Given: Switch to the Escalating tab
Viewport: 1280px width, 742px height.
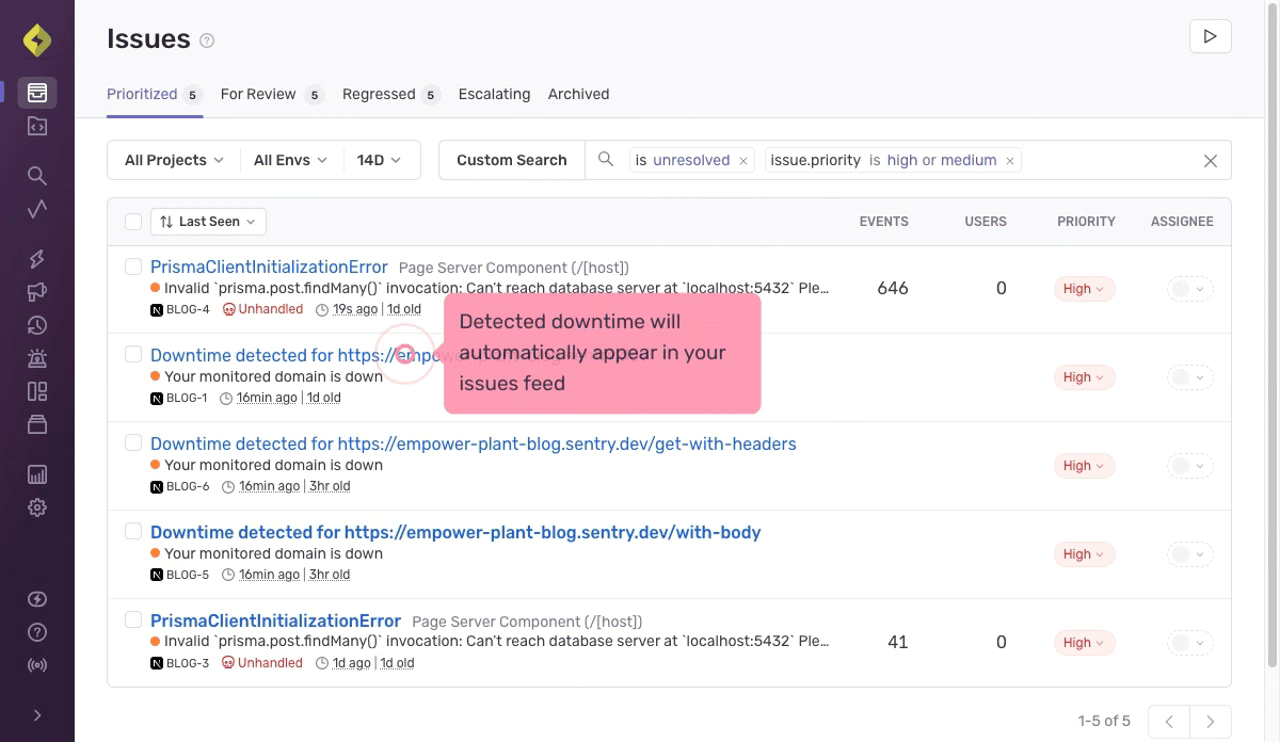Looking at the screenshot, I should [x=494, y=94].
